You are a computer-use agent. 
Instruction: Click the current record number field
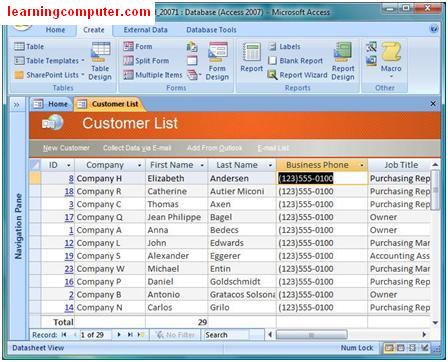[x=95, y=335]
